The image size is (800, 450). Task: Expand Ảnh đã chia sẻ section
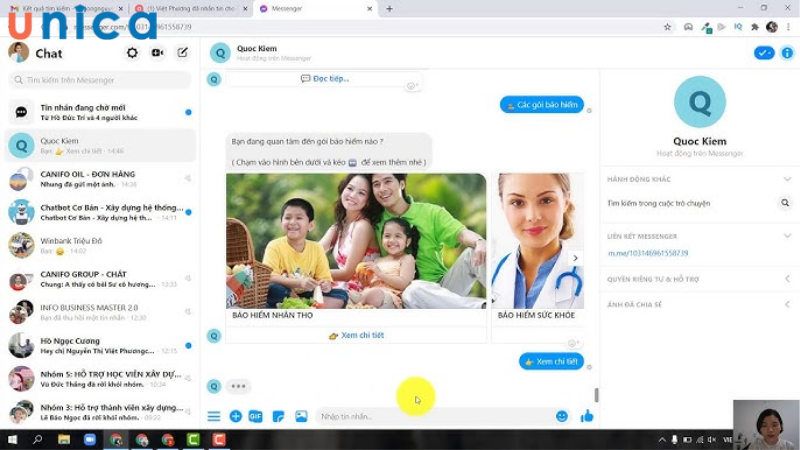787,304
